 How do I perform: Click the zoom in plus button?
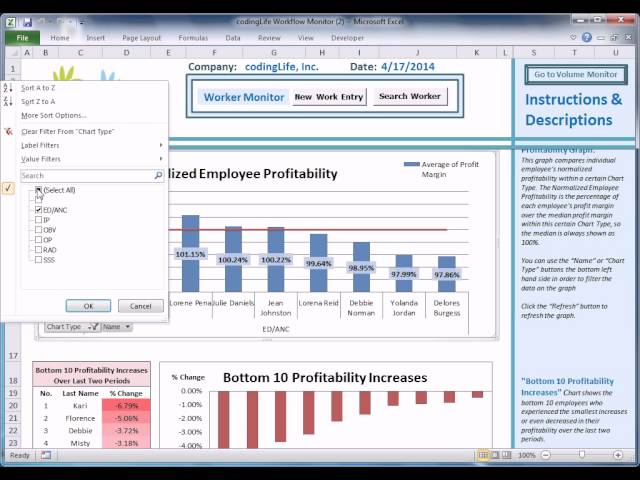tap(618, 455)
